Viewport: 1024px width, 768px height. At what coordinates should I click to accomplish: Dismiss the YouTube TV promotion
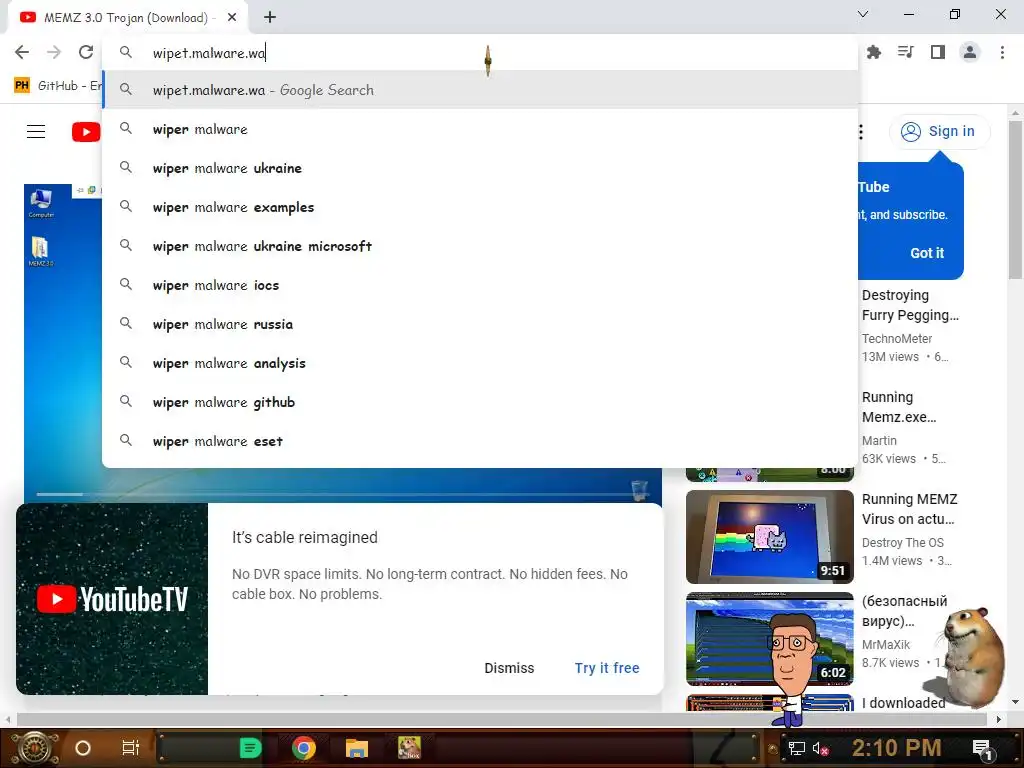coord(509,668)
